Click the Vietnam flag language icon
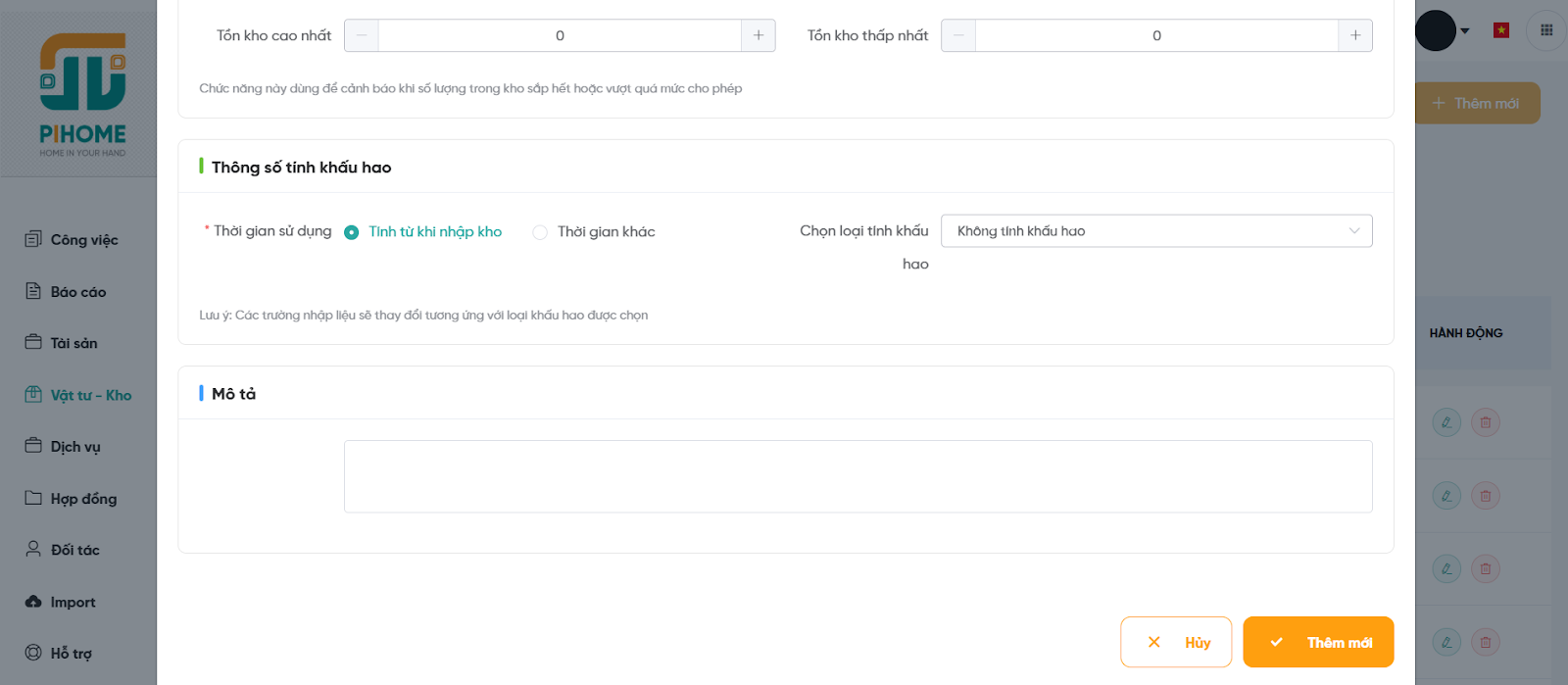Viewport: 1568px width, 685px height. point(1500,30)
